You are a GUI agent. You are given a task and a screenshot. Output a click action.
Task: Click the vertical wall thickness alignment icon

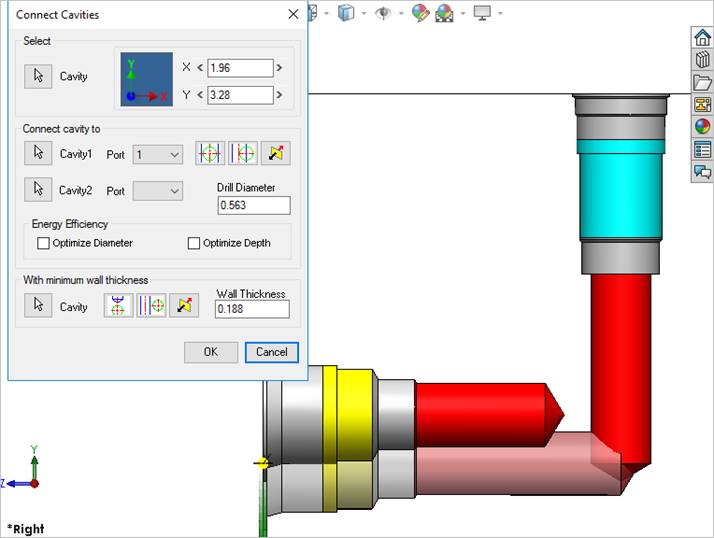[x=118, y=305]
